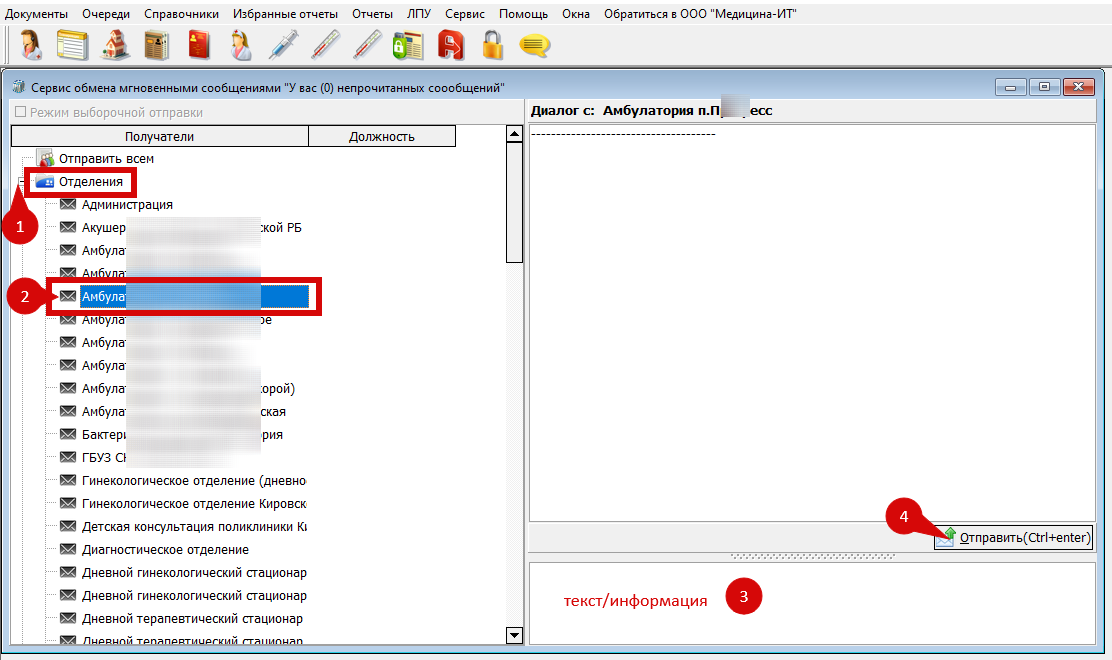Click the thermometer icon beside the green lock icon
Viewport: 1112px width, 660px height.
367,45
